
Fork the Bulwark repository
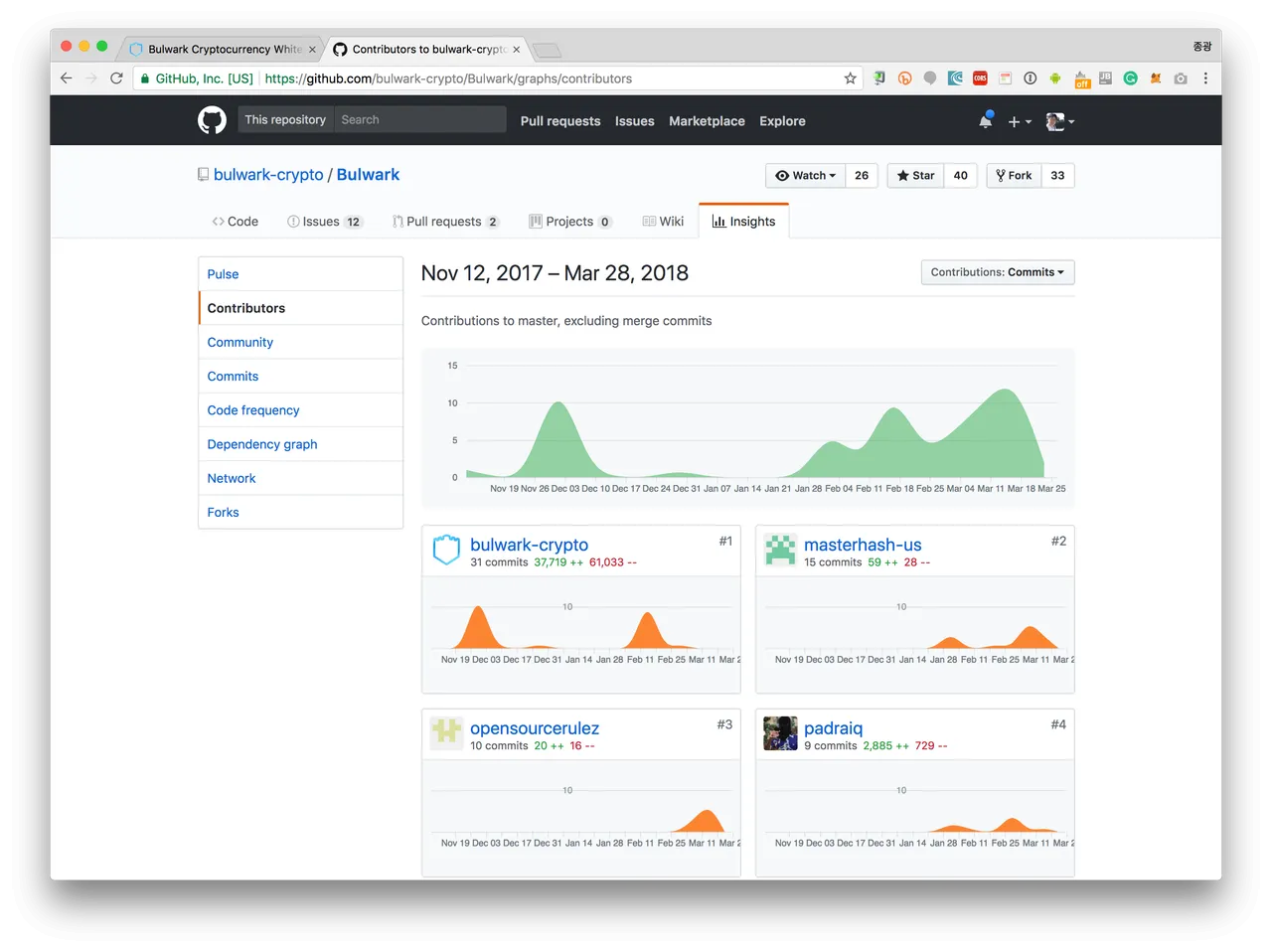pyautogui.click(x=1014, y=176)
